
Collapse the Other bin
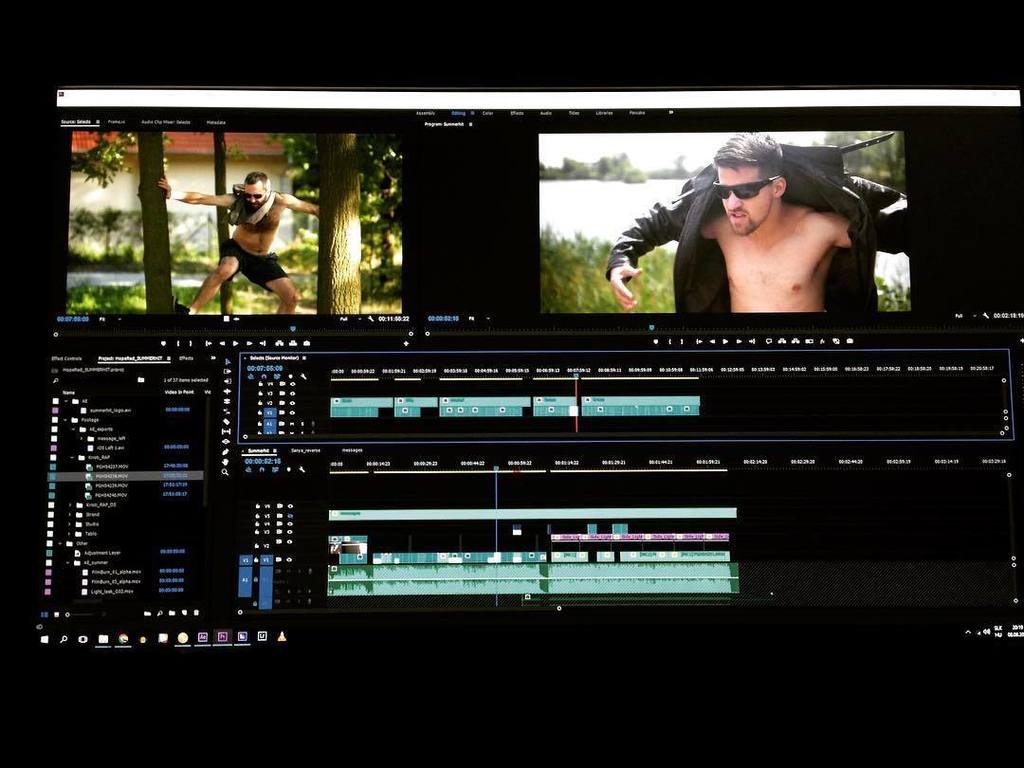point(60,543)
